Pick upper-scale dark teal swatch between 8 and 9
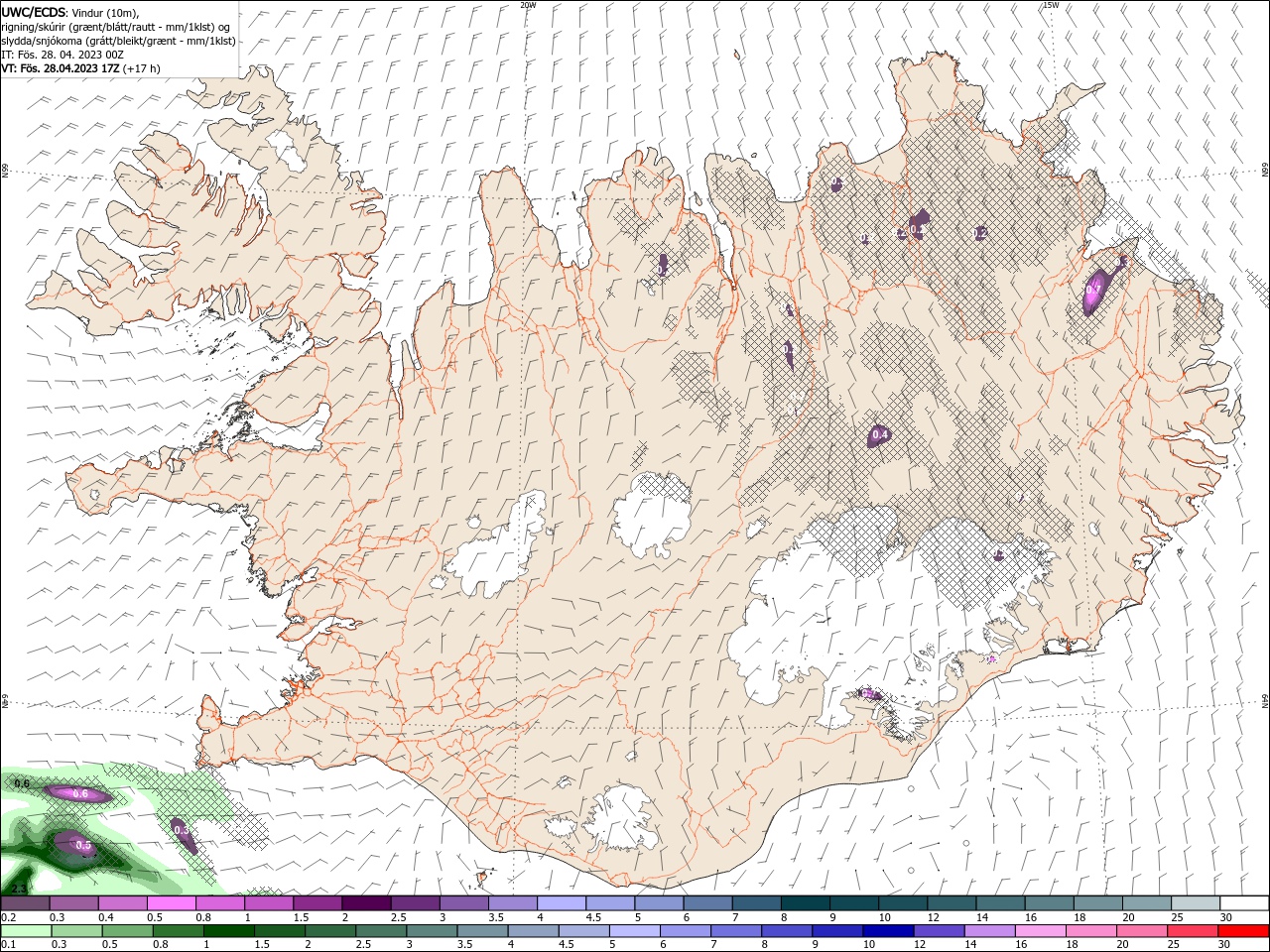1270x952 pixels. [805, 903]
